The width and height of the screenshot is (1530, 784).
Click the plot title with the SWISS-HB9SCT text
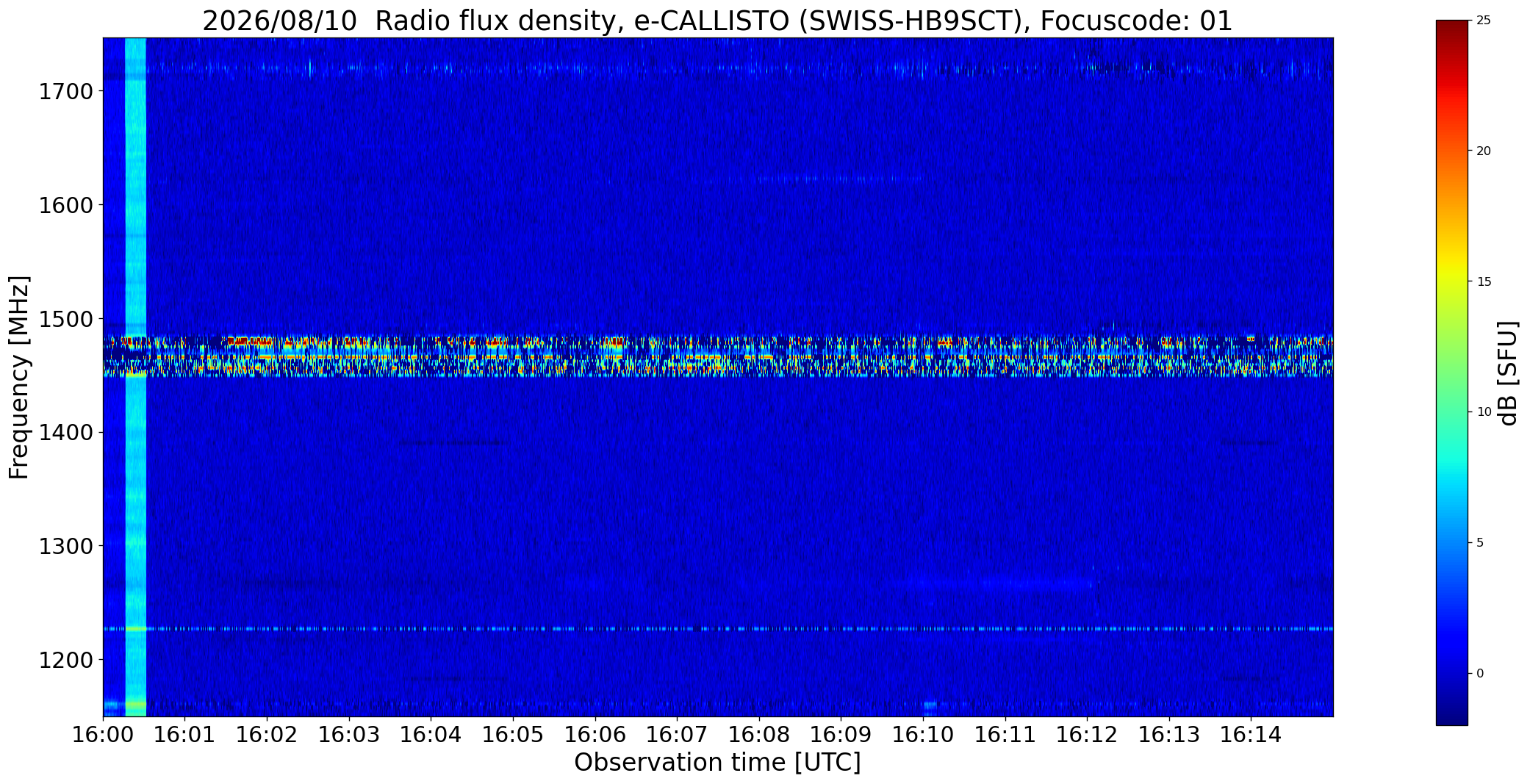[x=717, y=21]
